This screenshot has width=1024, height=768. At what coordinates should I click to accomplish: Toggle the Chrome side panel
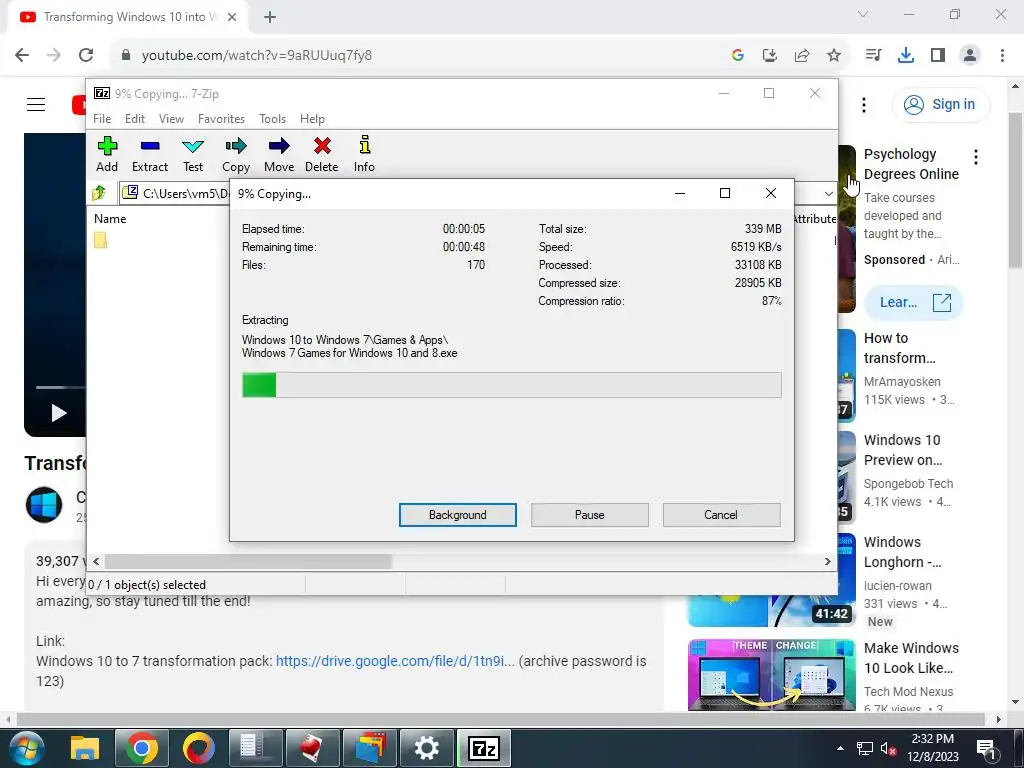(x=938, y=56)
